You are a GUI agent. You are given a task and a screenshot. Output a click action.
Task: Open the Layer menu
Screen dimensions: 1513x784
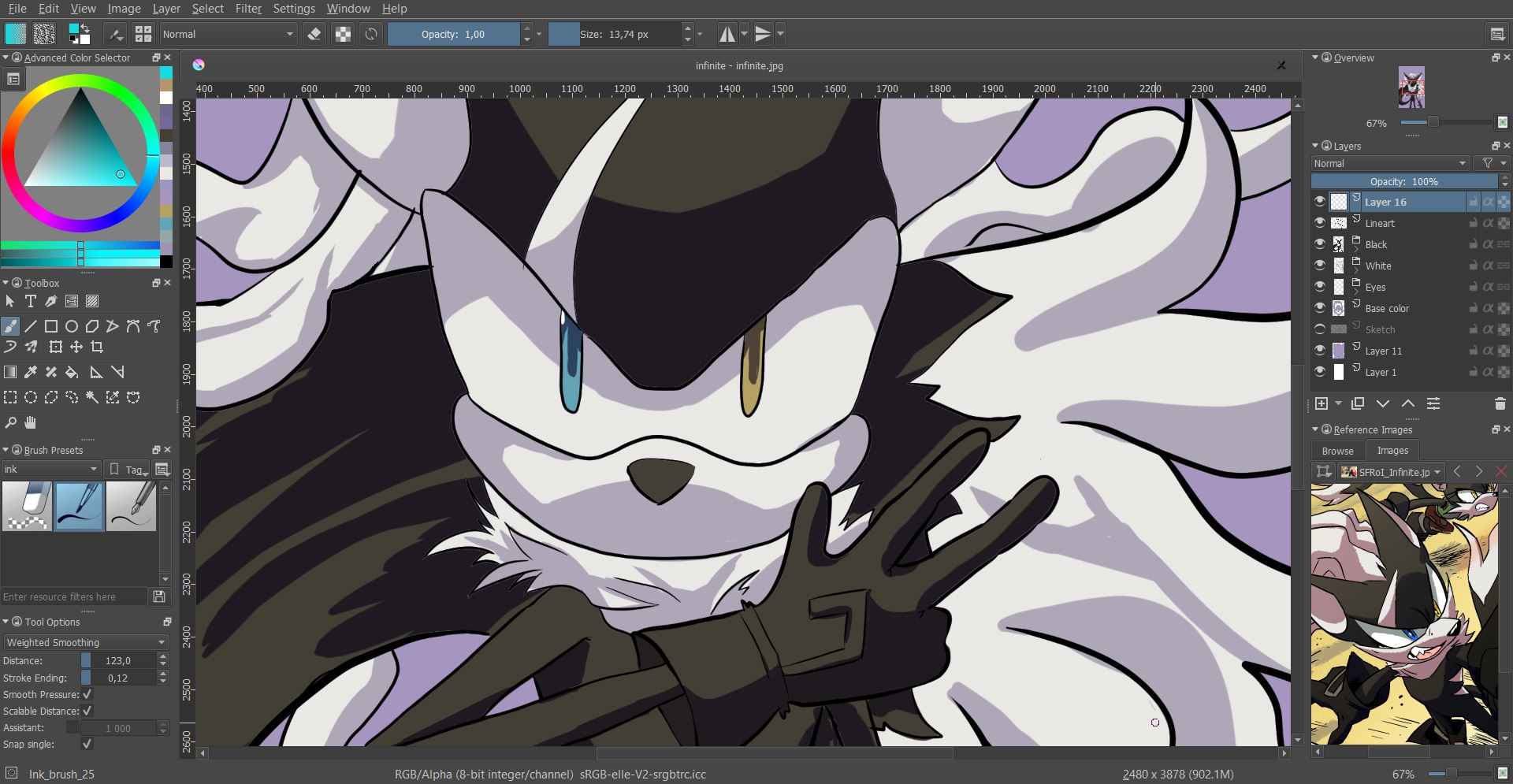point(166,9)
